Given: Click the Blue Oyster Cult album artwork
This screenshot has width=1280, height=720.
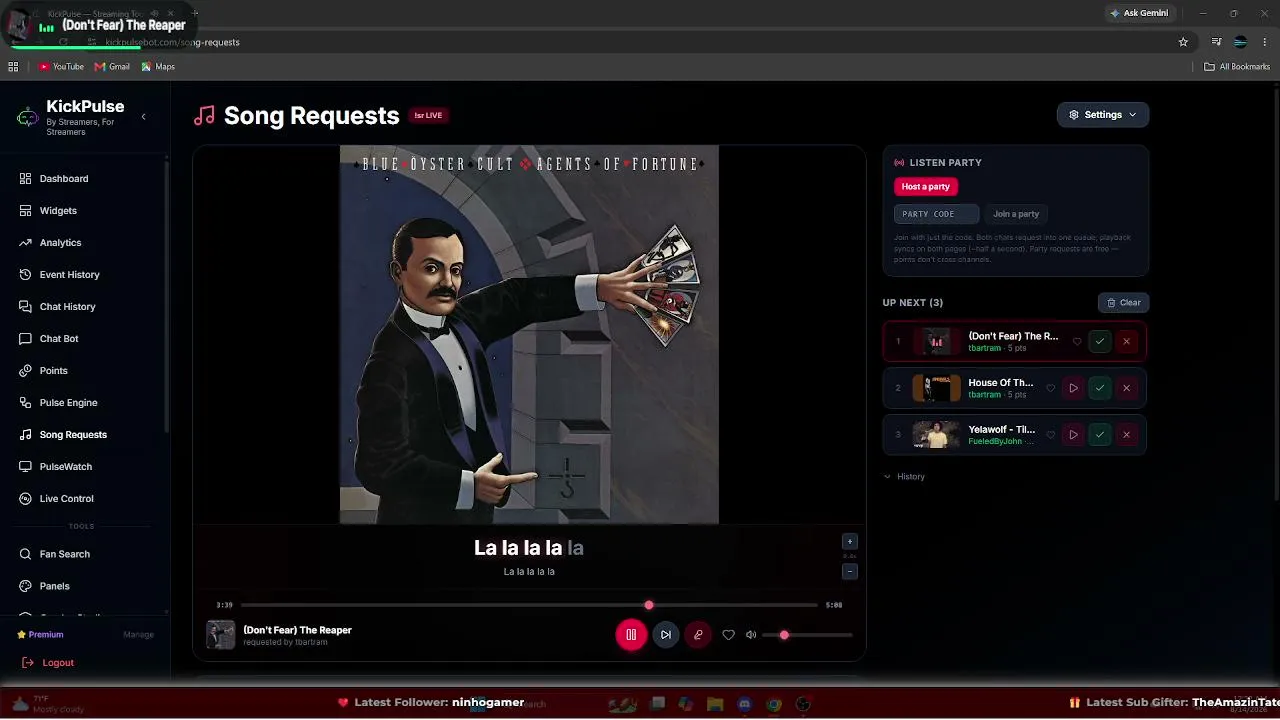Looking at the screenshot, I should click(x=529, y=335).
